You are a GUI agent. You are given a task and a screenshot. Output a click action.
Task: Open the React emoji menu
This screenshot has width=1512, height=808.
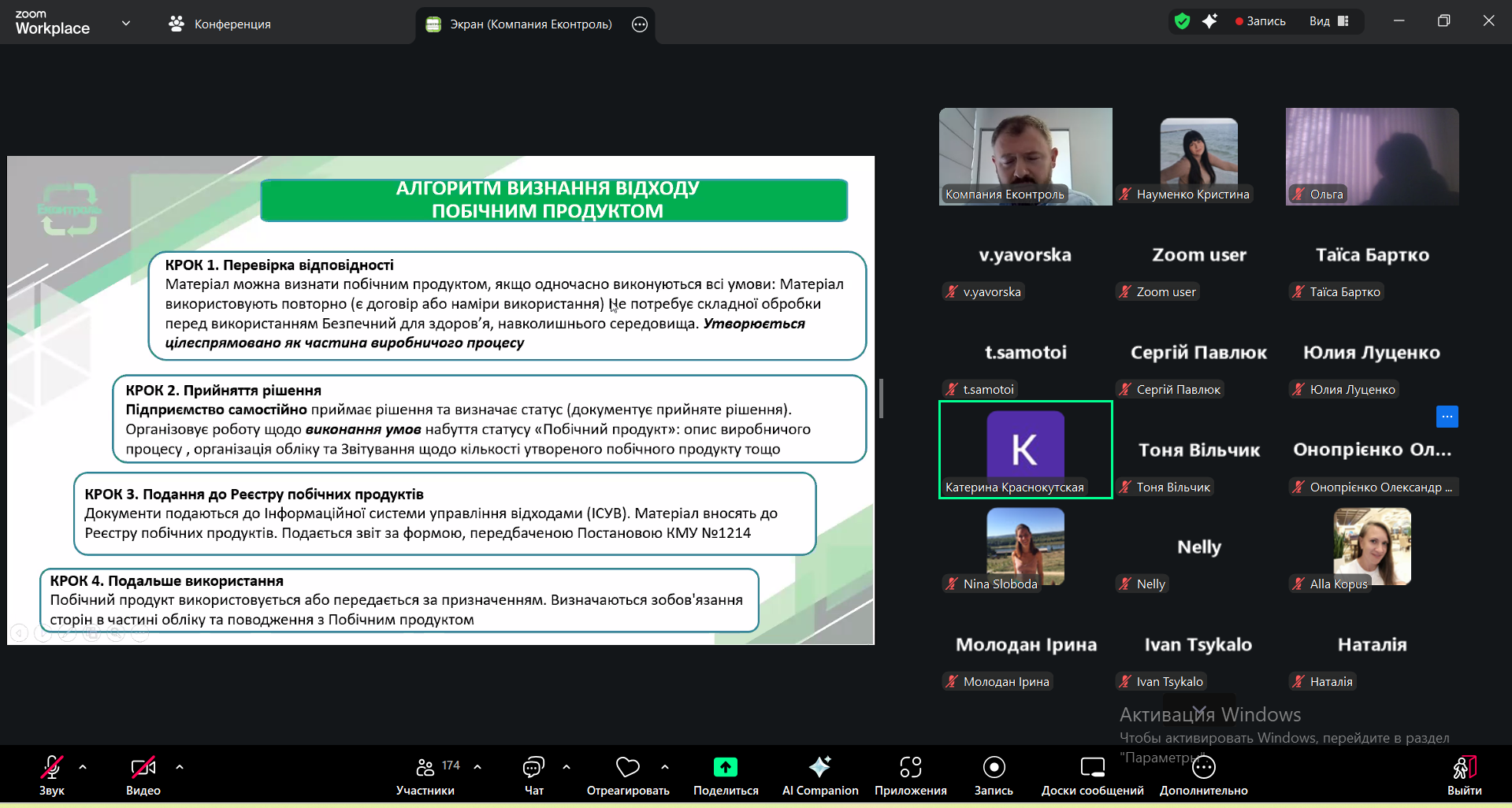[x=627, y=775]
